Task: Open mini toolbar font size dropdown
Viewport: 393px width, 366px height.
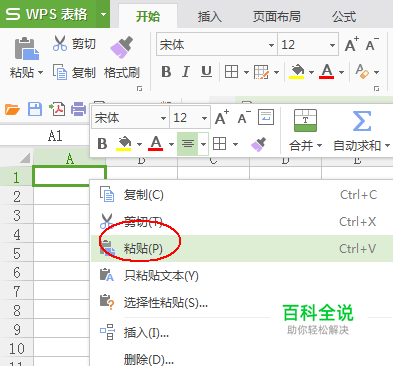Action: [204, 118]
